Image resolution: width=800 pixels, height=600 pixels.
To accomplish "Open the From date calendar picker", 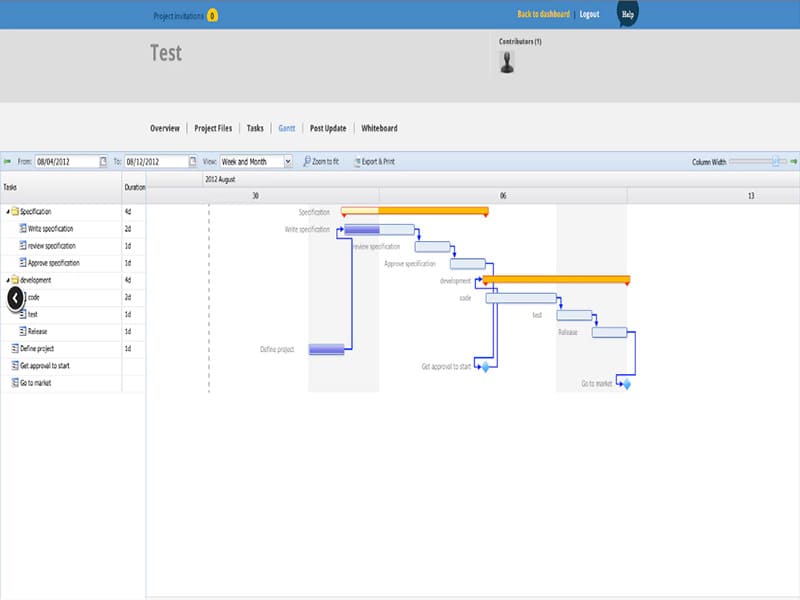I will coord(104,161).
